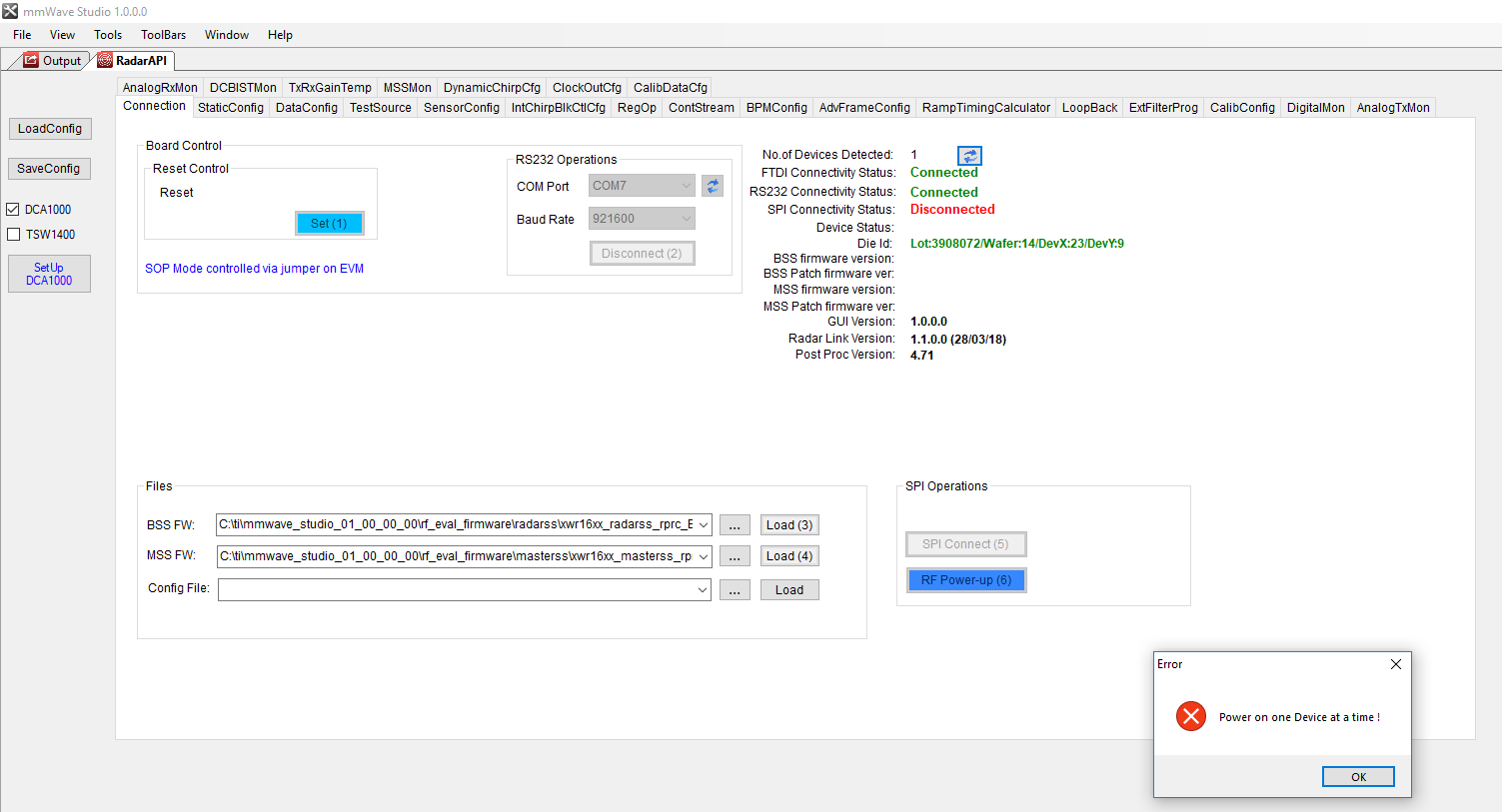
Task: Expand the BSS FW path dropdown
Action: 704,524
